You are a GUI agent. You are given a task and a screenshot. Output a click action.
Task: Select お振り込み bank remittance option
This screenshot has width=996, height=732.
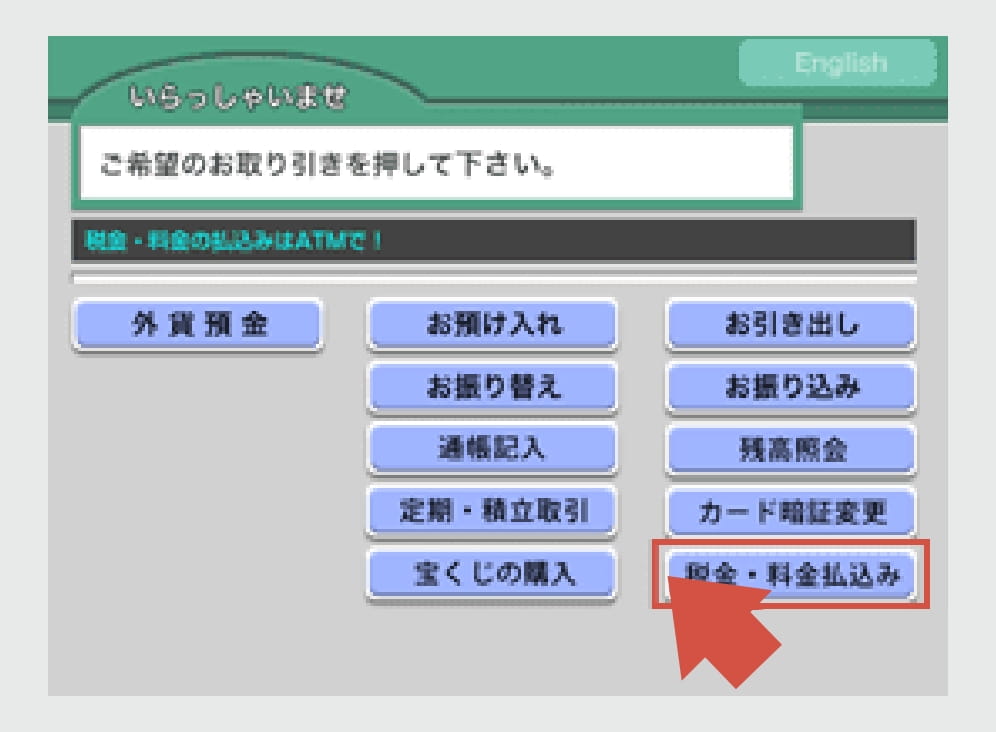[x=791, y=387]
